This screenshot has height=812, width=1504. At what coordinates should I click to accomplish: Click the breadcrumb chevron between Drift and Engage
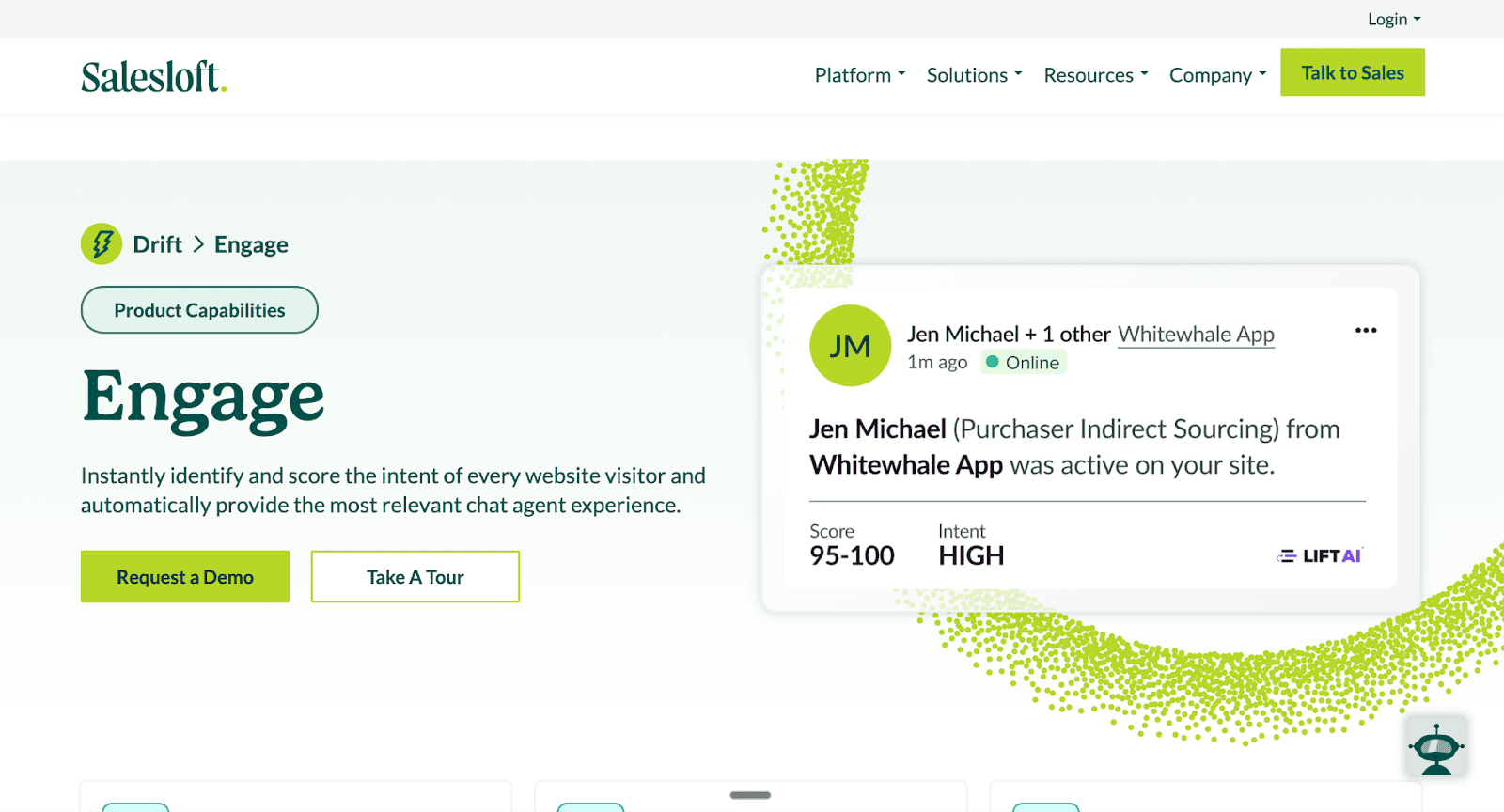coord(197,244)
